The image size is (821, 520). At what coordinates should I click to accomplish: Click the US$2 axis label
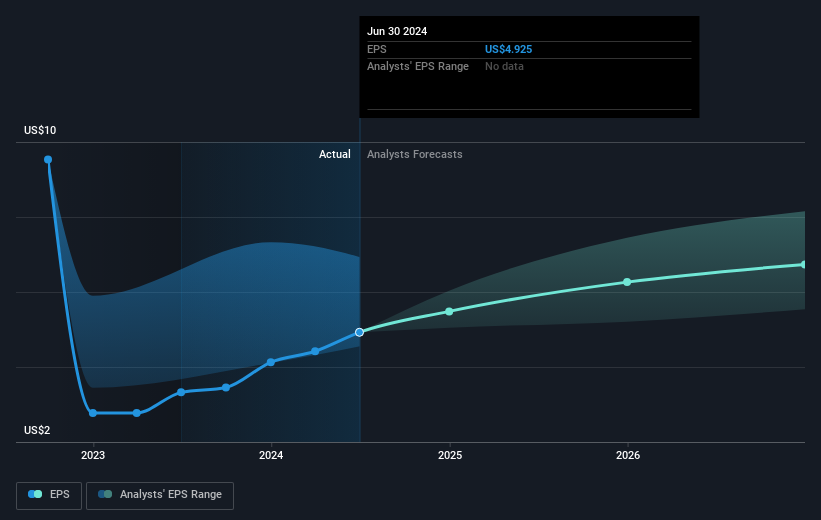(x=37, y=430)
